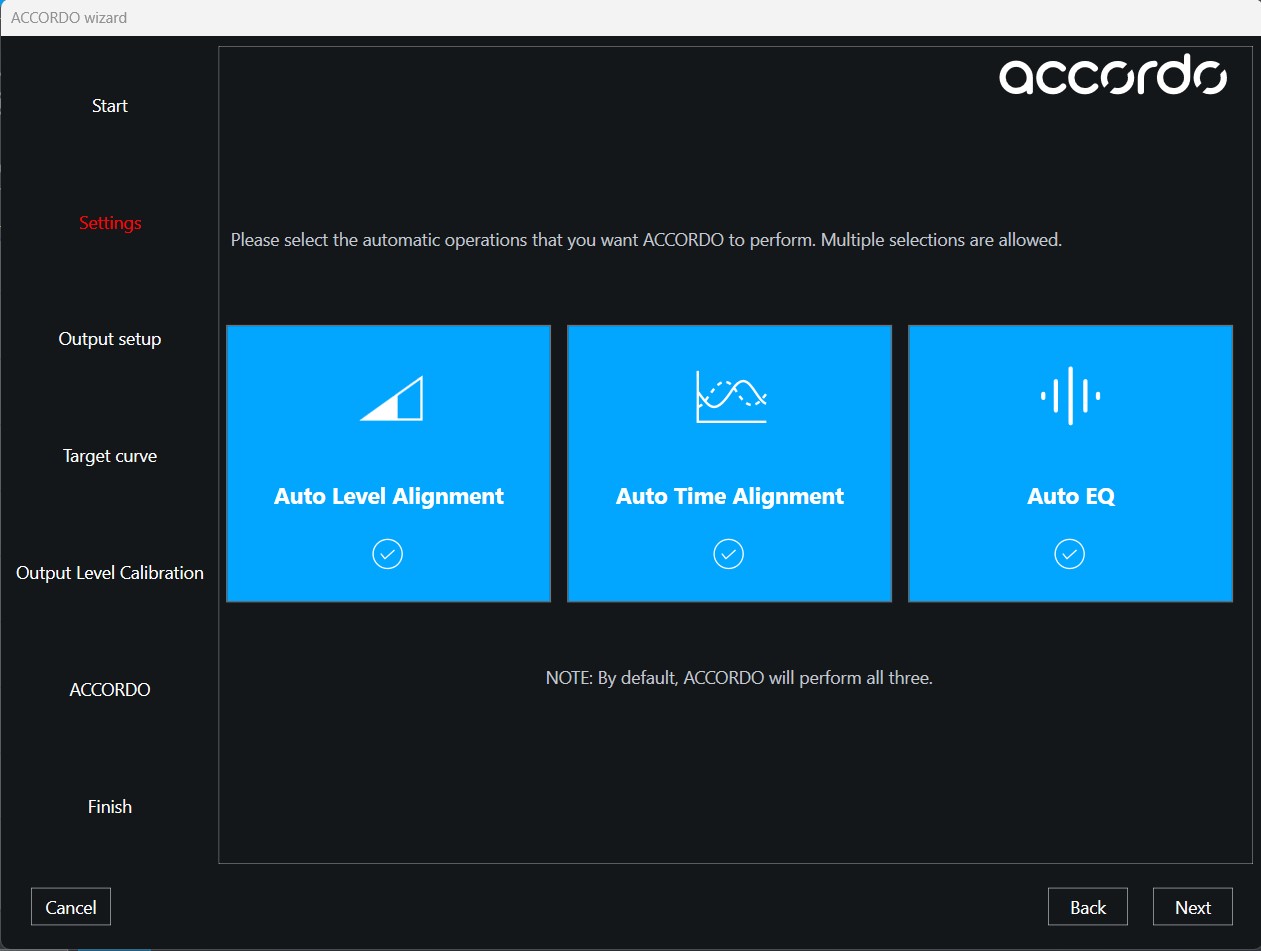Click the 'NOTE: By default' text

click(x=739, y=678)
